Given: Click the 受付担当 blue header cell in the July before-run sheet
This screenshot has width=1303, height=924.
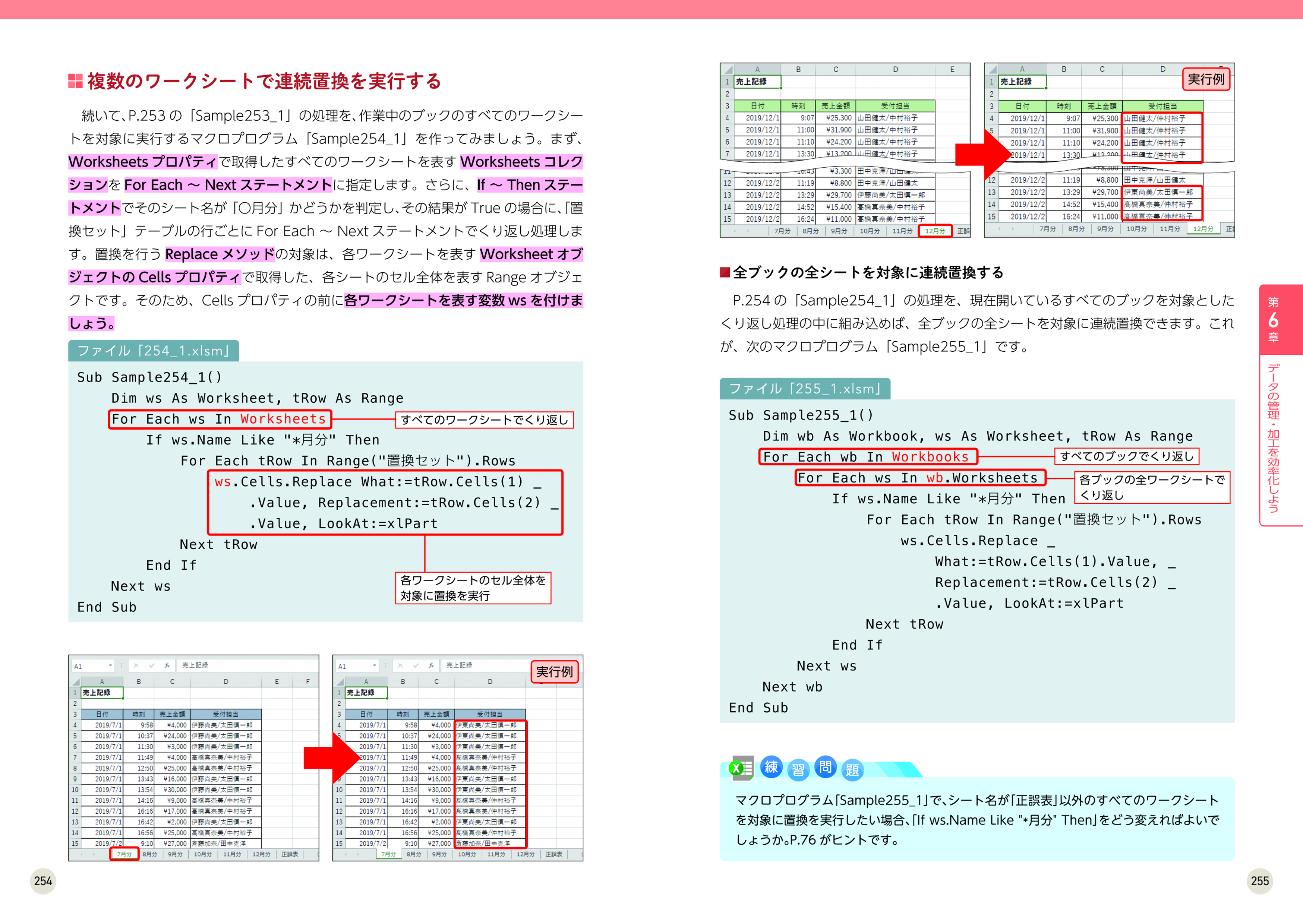Looking at the screenshot, I should [226, 714].
